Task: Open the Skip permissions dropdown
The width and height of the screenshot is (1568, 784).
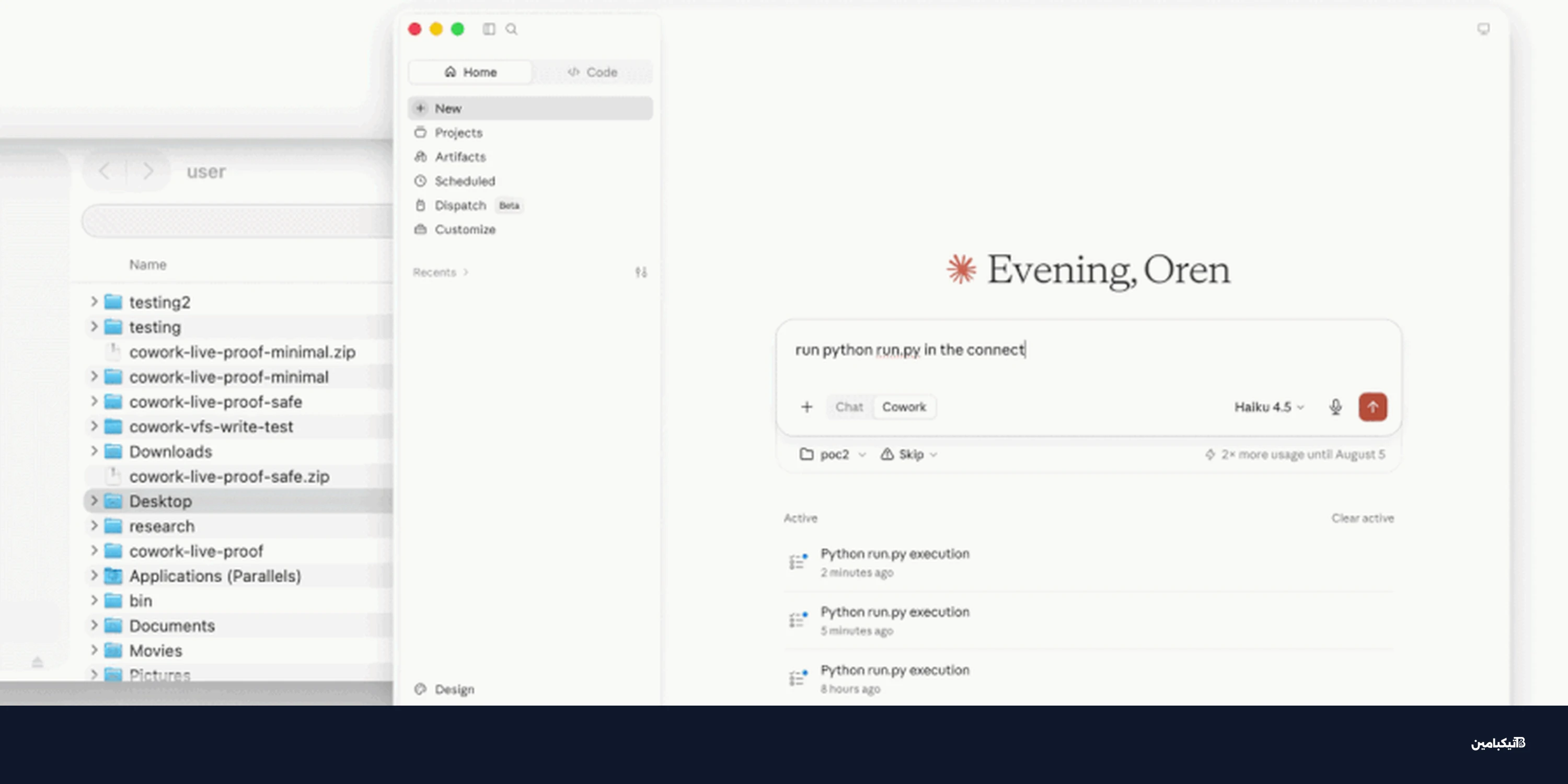Action: point(908,454)
